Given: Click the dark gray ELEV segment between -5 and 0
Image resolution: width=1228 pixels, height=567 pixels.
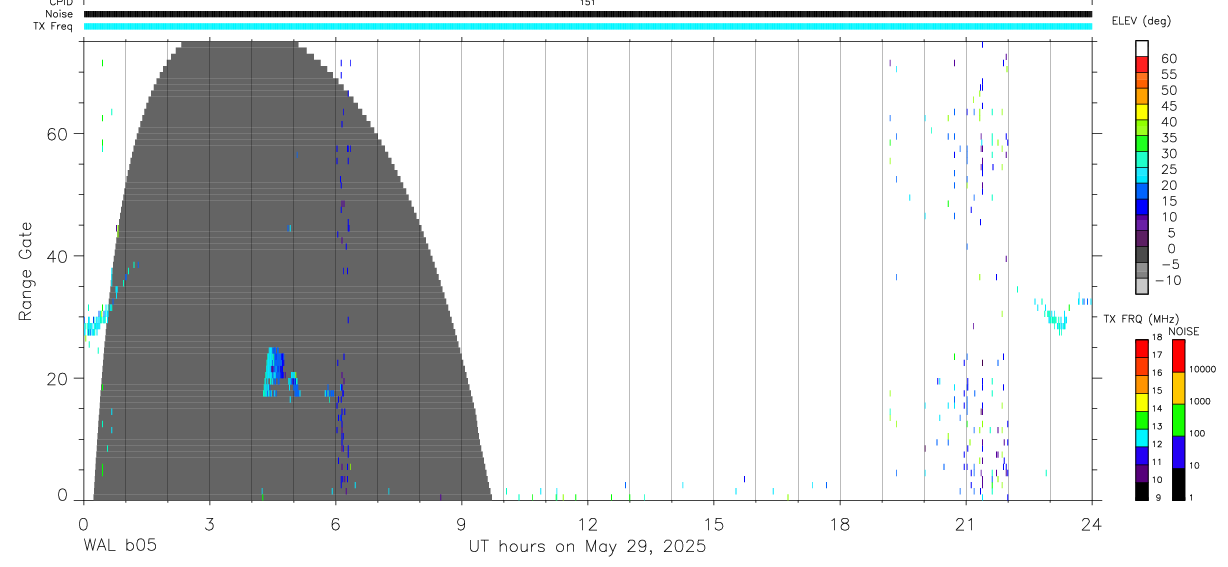Looking at the screenshot, I should pos(1142,255).
